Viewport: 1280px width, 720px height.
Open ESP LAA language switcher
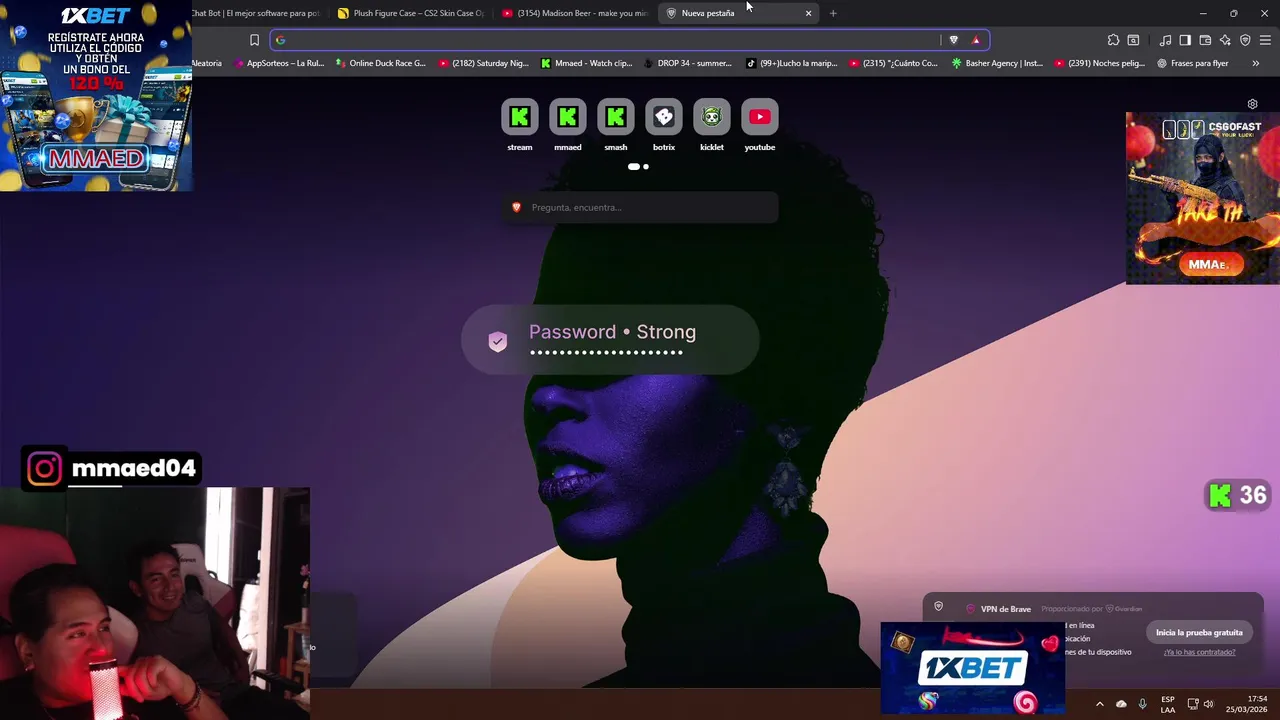click(1168, 704)
